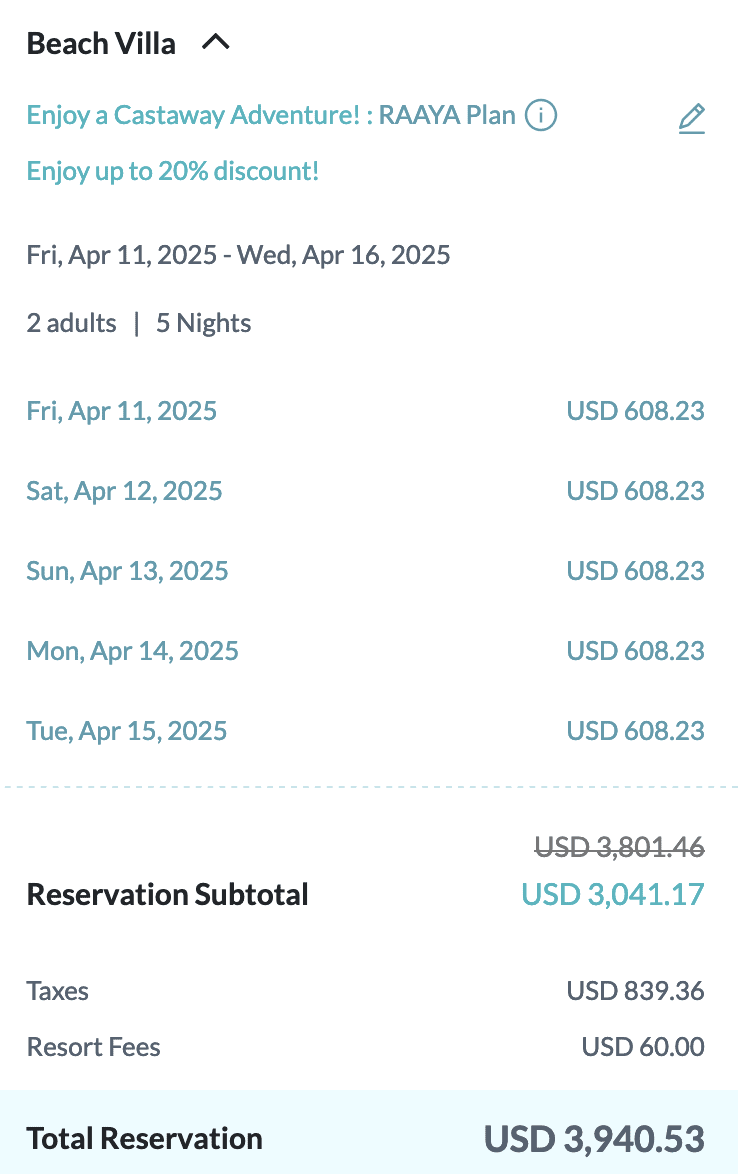Screen dimensions: 738x1174
Task: Click the Resort Fees label
Action: point(93,1048)
